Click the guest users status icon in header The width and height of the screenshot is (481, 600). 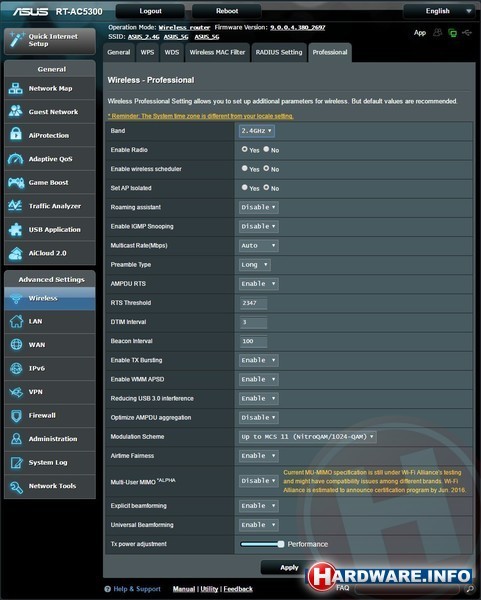click(437, 33)
